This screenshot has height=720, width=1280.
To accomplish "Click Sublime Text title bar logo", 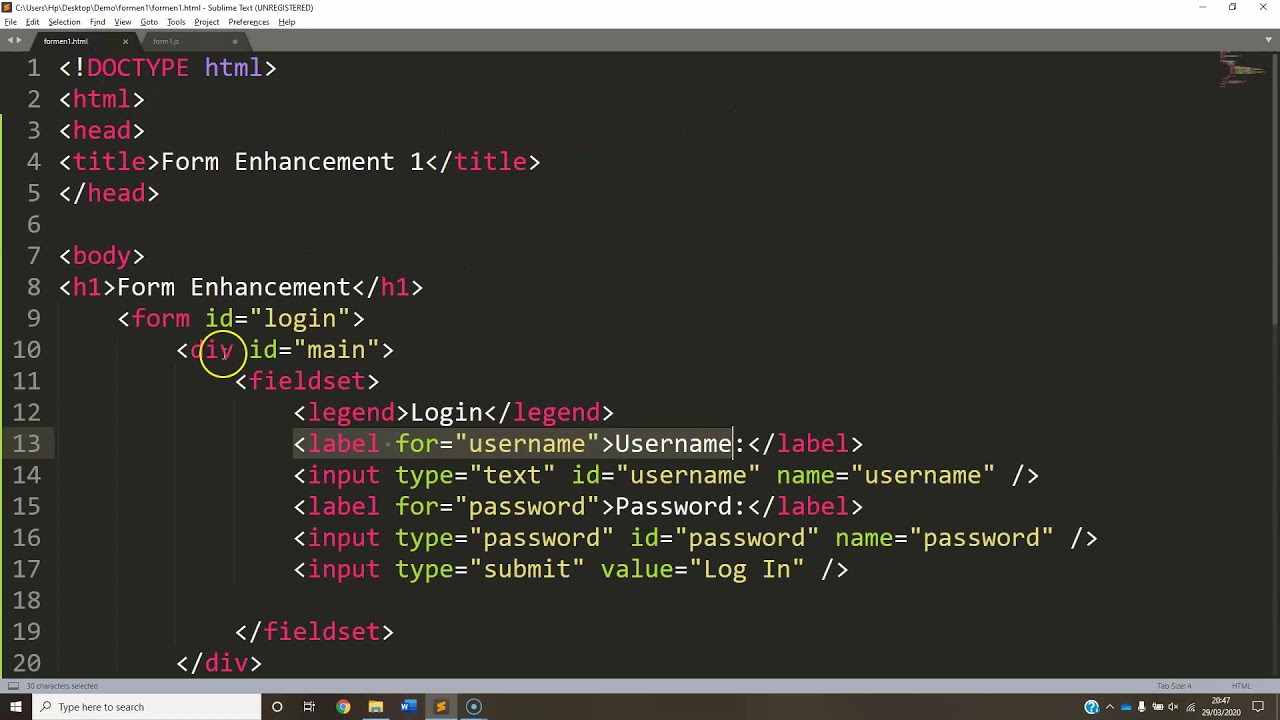I will (7, 7).
